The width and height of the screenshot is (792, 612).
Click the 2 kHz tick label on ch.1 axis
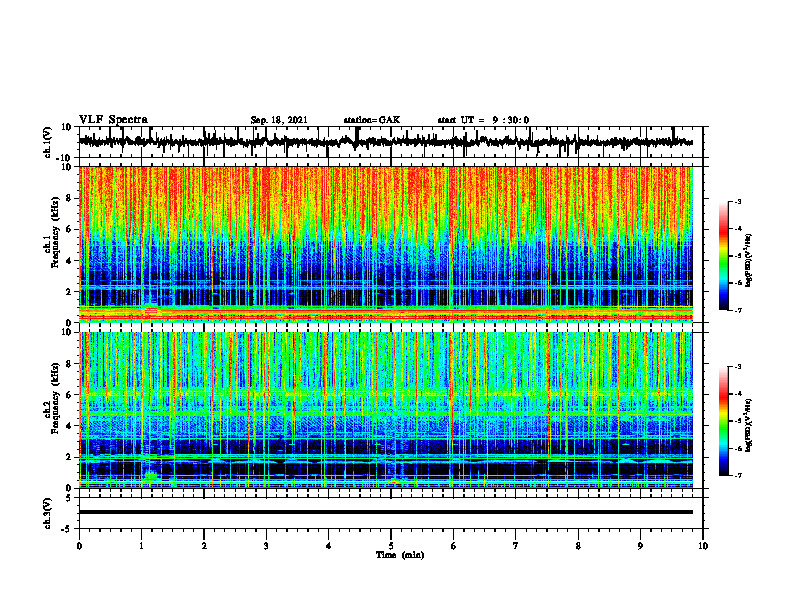(x=70, y=292)
